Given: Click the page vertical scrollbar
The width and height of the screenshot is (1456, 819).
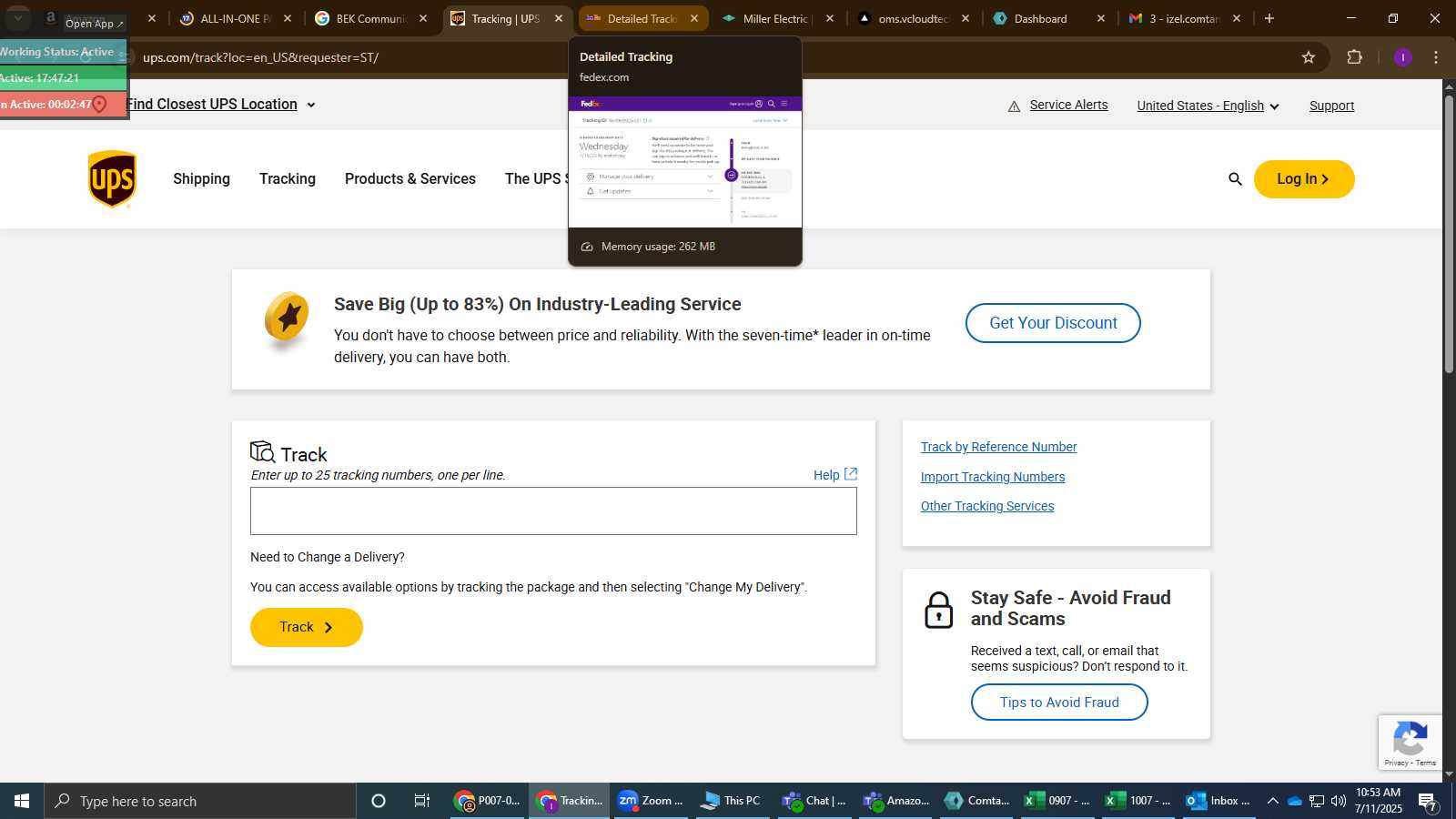Looking at the screenshot, I should click(1449, 234).
